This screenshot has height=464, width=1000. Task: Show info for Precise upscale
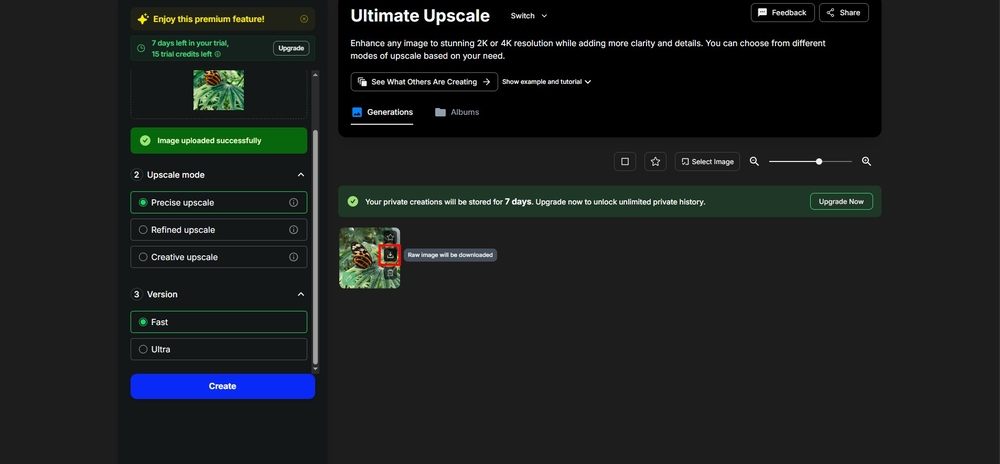293,203
